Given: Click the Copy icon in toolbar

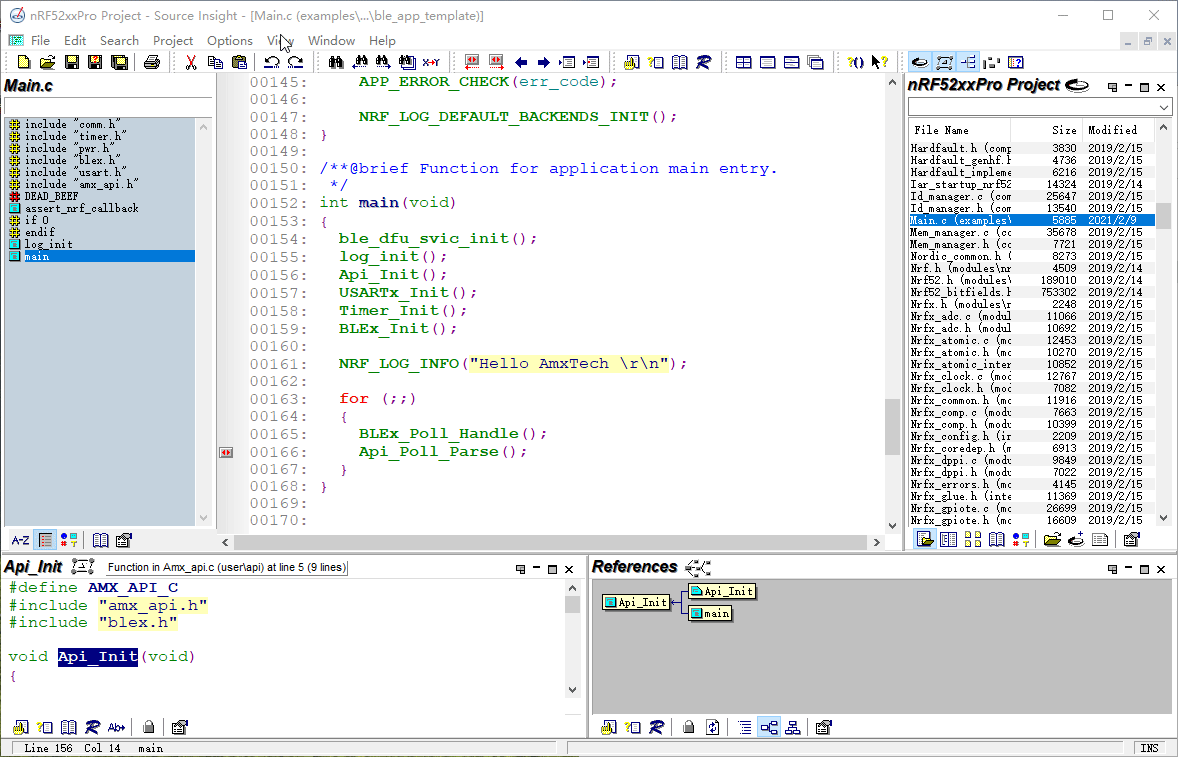Looking at the screenshot, I should (x=215, y=62).
